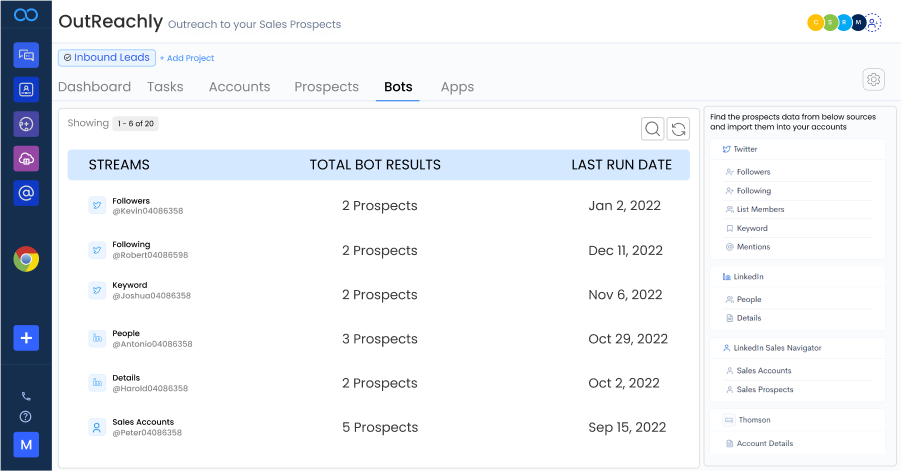This screenshot has height=471, width=901.
Task: Click the blue plus button in sidebar
Action: [26, 338]
